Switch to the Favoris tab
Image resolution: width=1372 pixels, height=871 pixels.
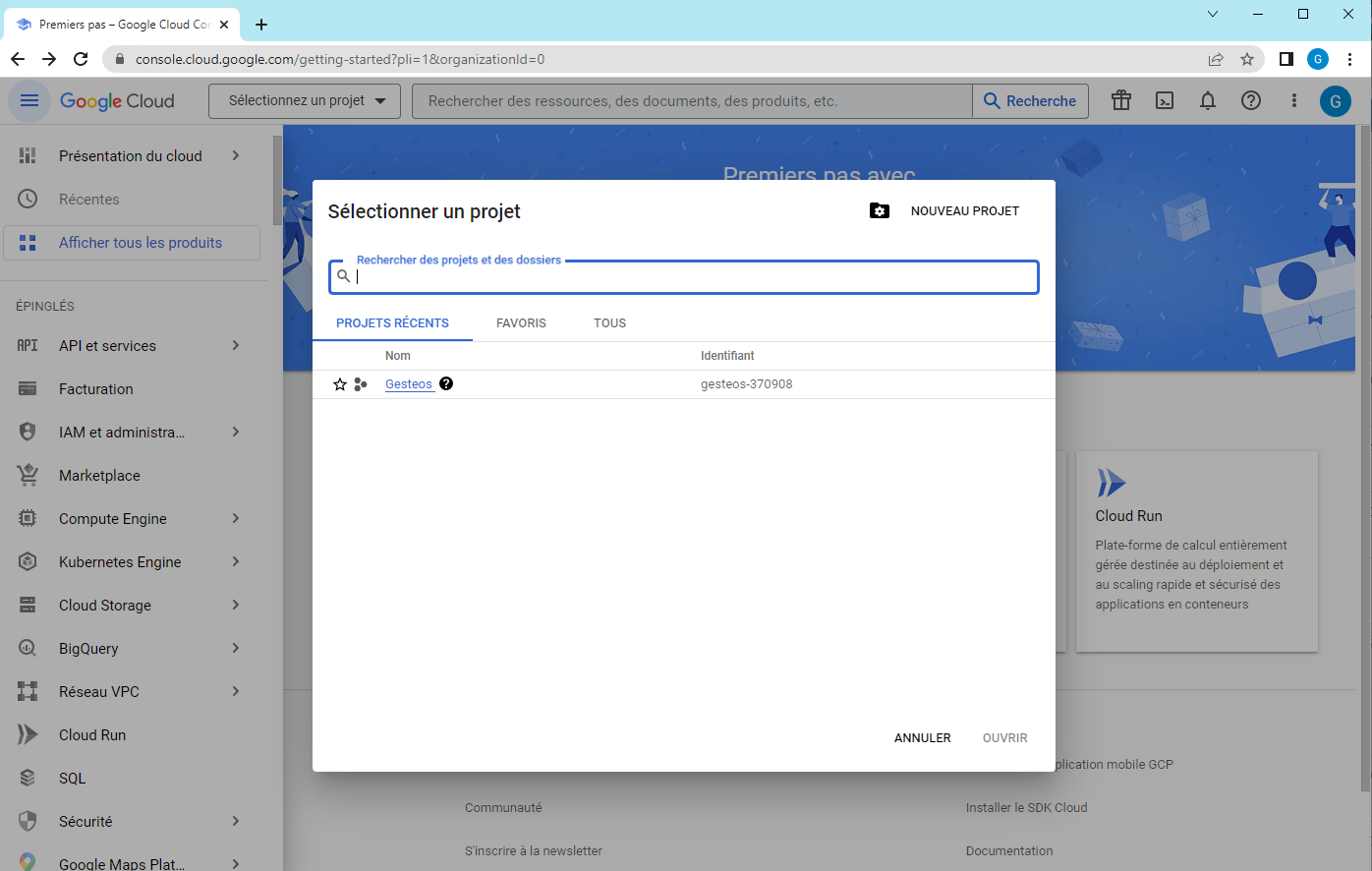tap(521, 323)
